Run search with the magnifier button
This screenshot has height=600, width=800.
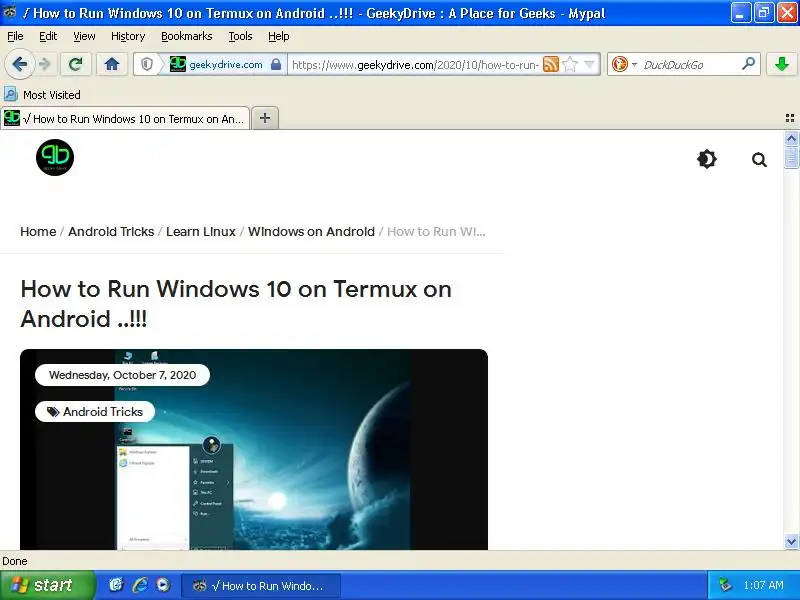pyautogui.click(x=748, y=64)
